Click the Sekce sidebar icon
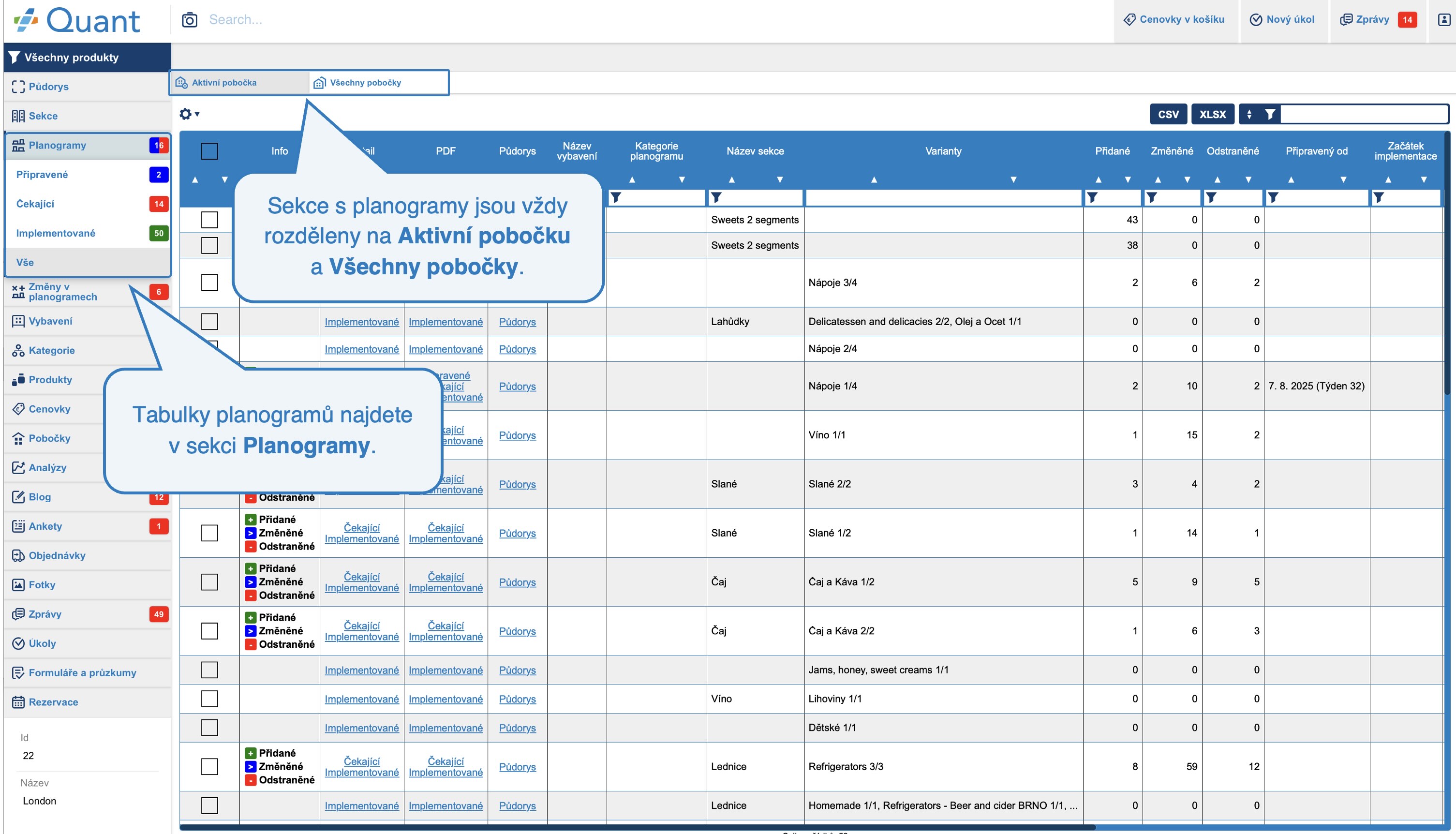The height and width of the screenshot is (834, 1456). [x=18, y=116]
